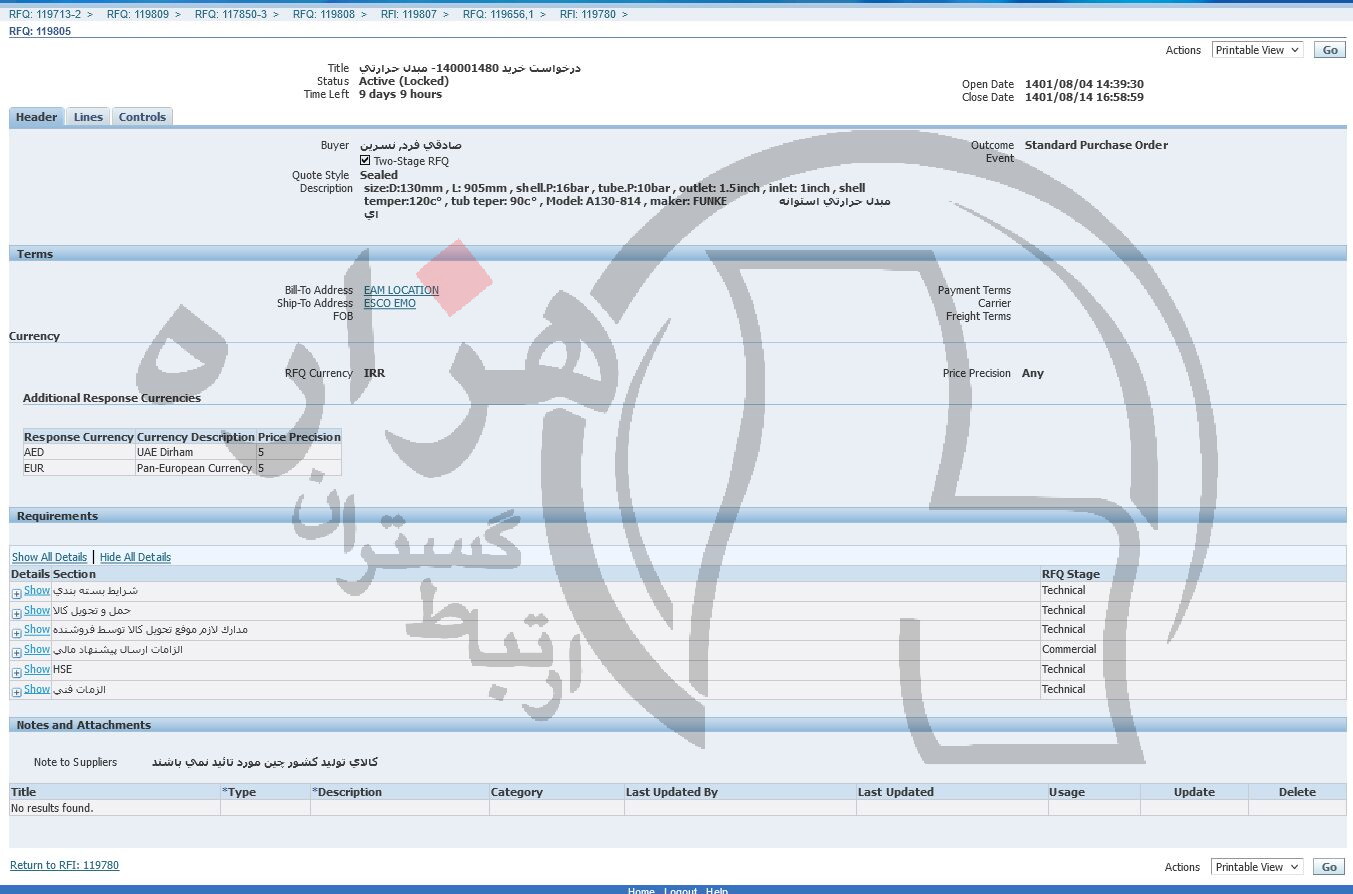
Task: Open the ESCO EMO ship-to address link
Action: pyautogui.click(x=390, y=303)
